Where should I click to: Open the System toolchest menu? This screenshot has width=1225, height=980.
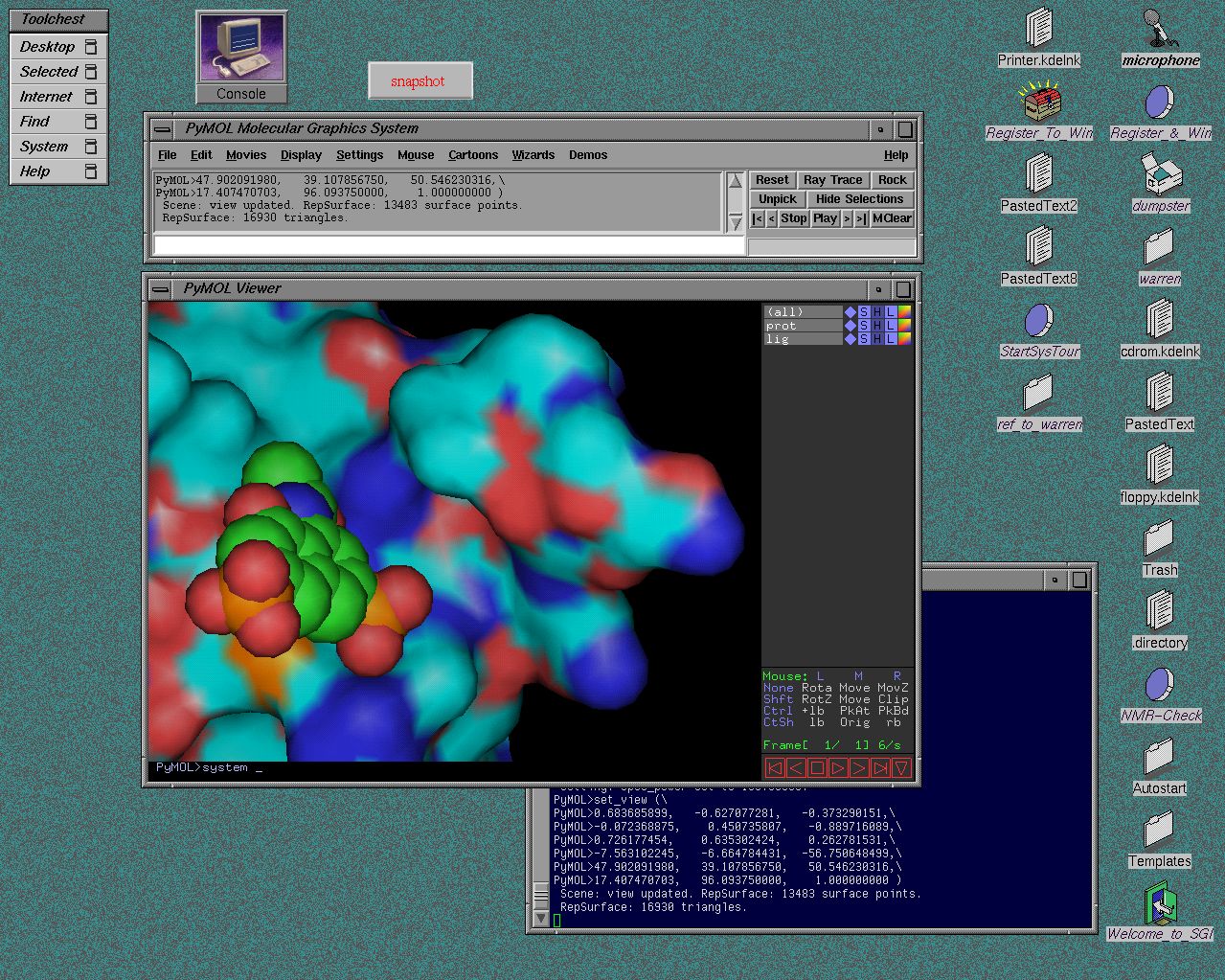[58, 146]
